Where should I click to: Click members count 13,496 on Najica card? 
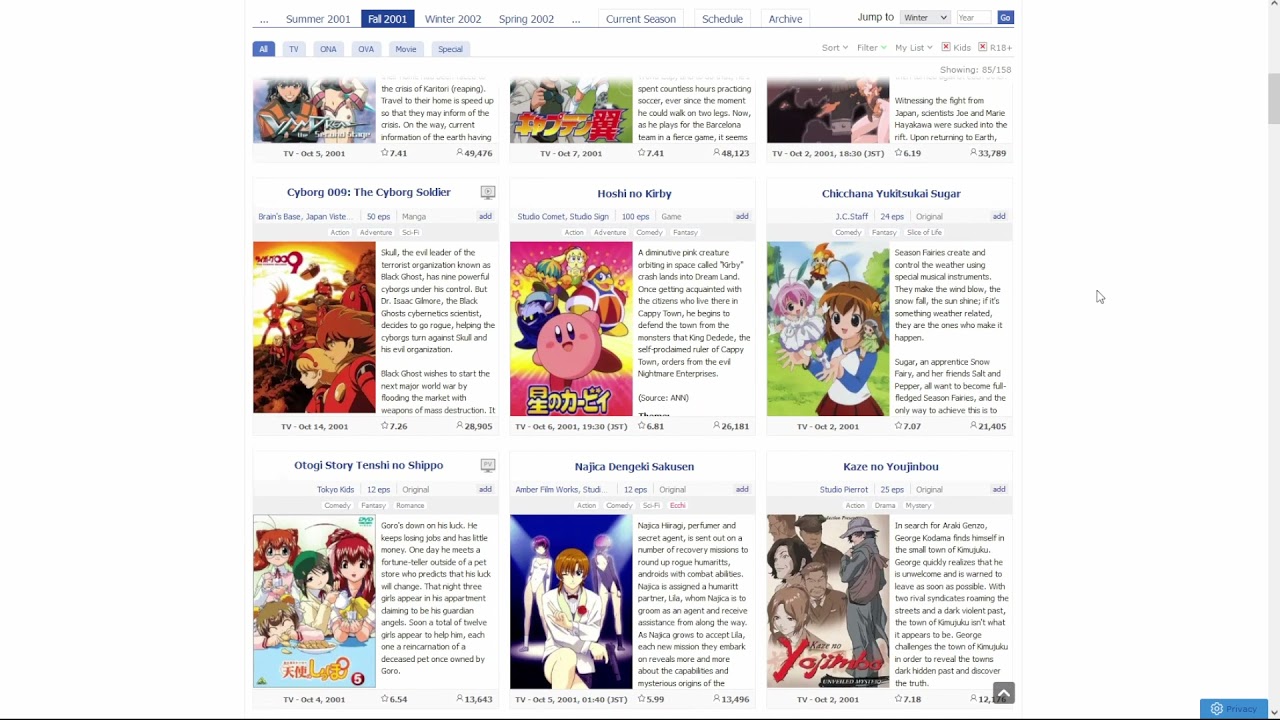tap(732, 699)
